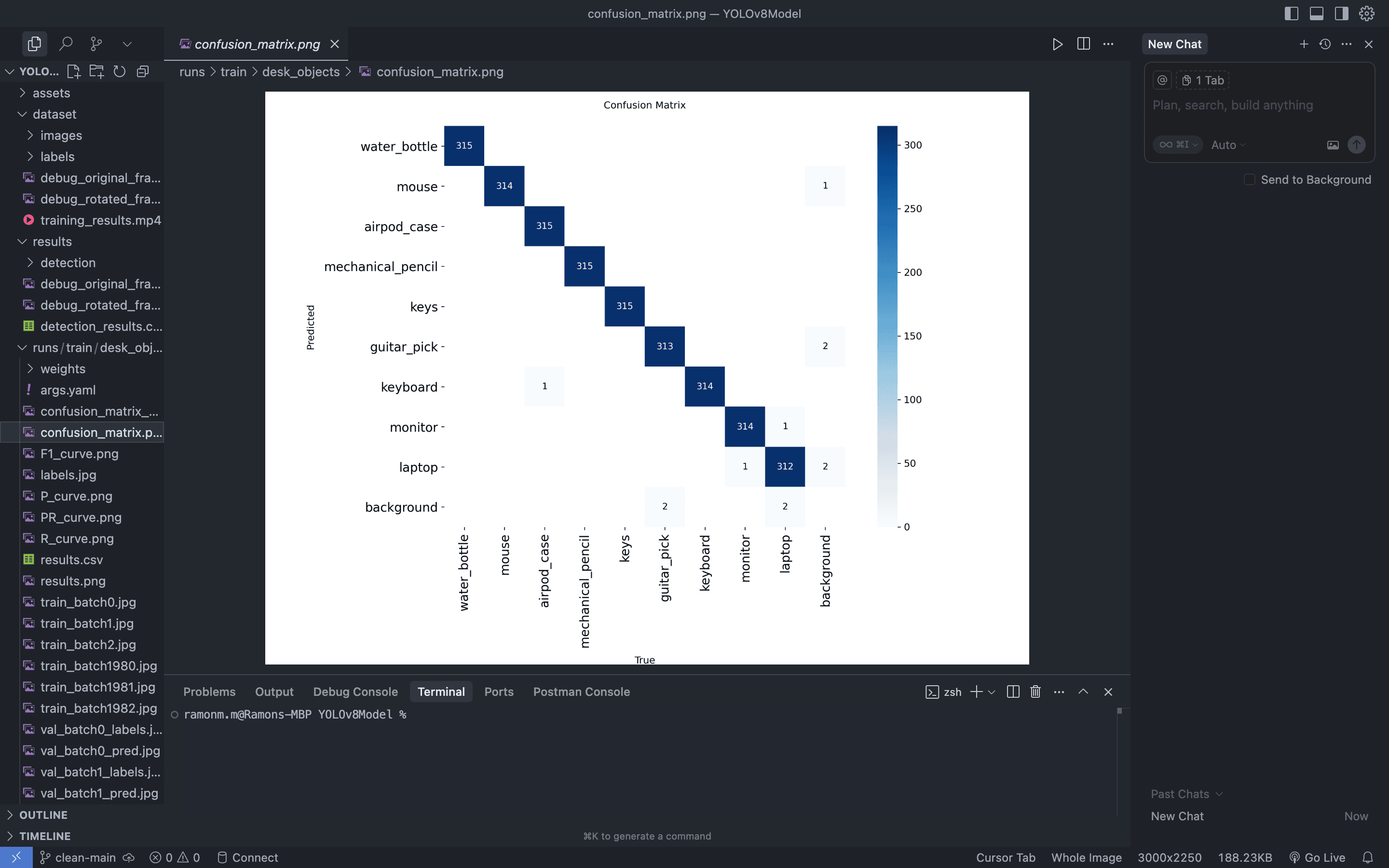Click the notifications bell in status bar

(1368, 857)
